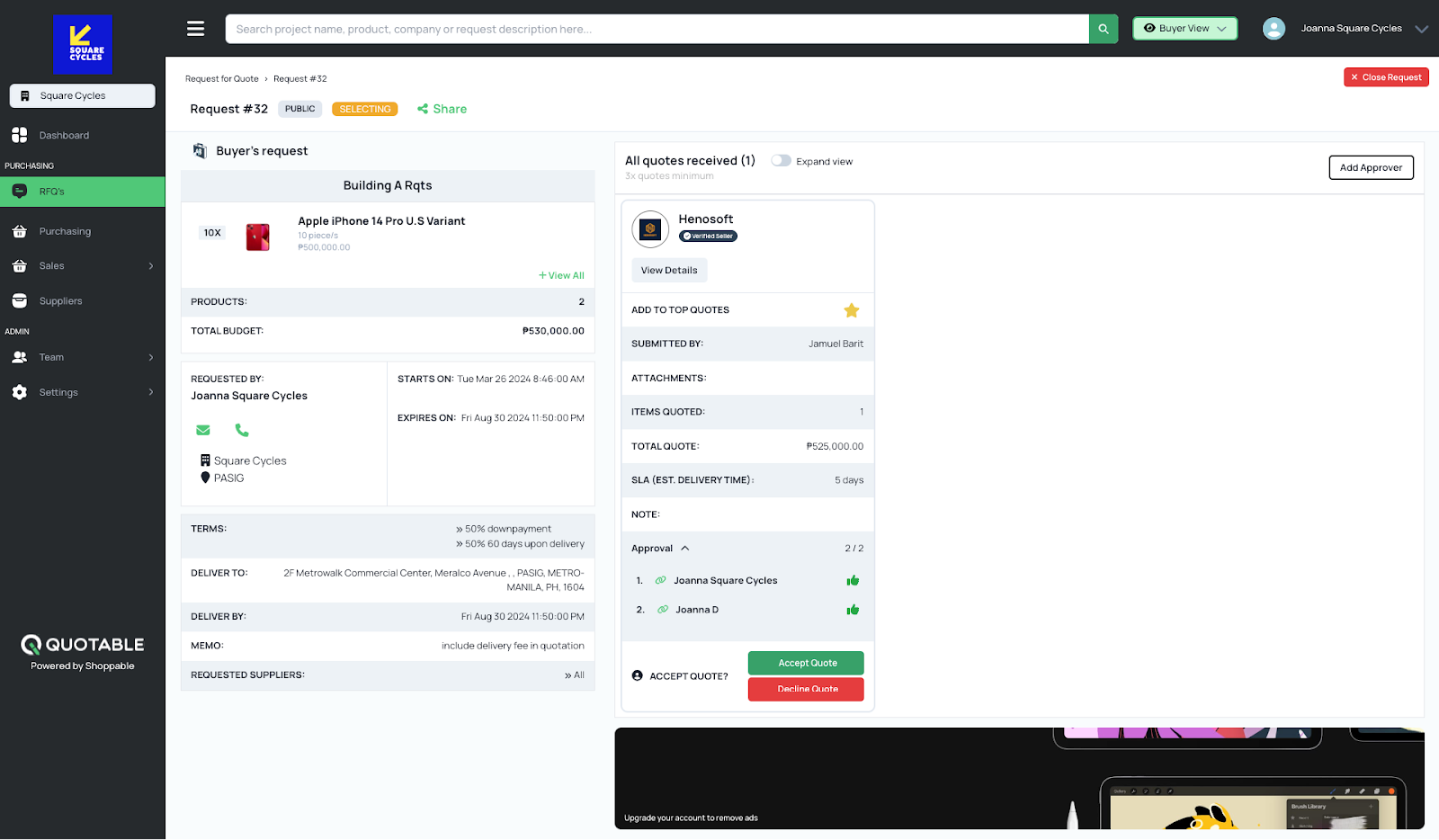Click the PUBLIC status badge
This screenshot has width=1439, height=840.
coord(300,109)
